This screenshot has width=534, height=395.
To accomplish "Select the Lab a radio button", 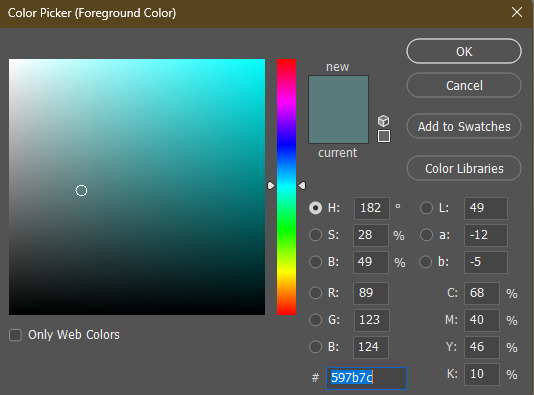I will coord(426,235).
